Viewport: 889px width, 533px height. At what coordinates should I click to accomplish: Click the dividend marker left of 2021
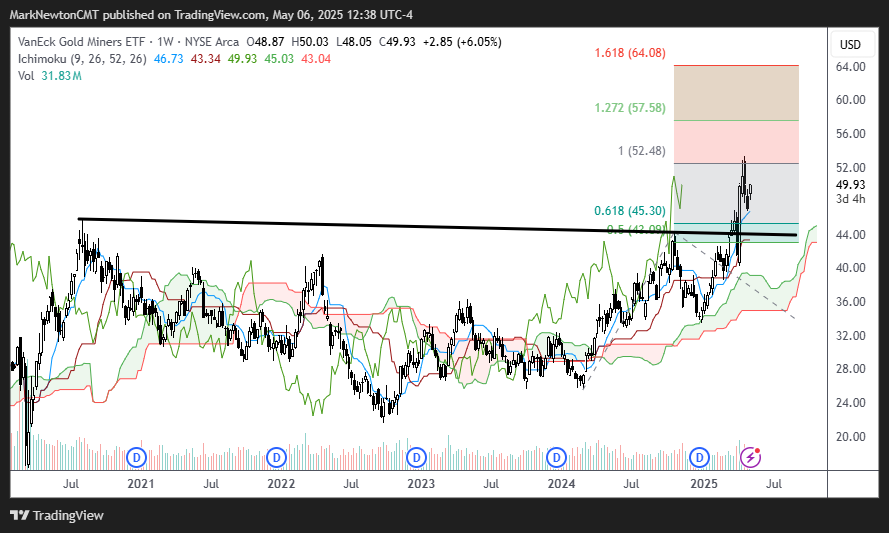point(137,457)
